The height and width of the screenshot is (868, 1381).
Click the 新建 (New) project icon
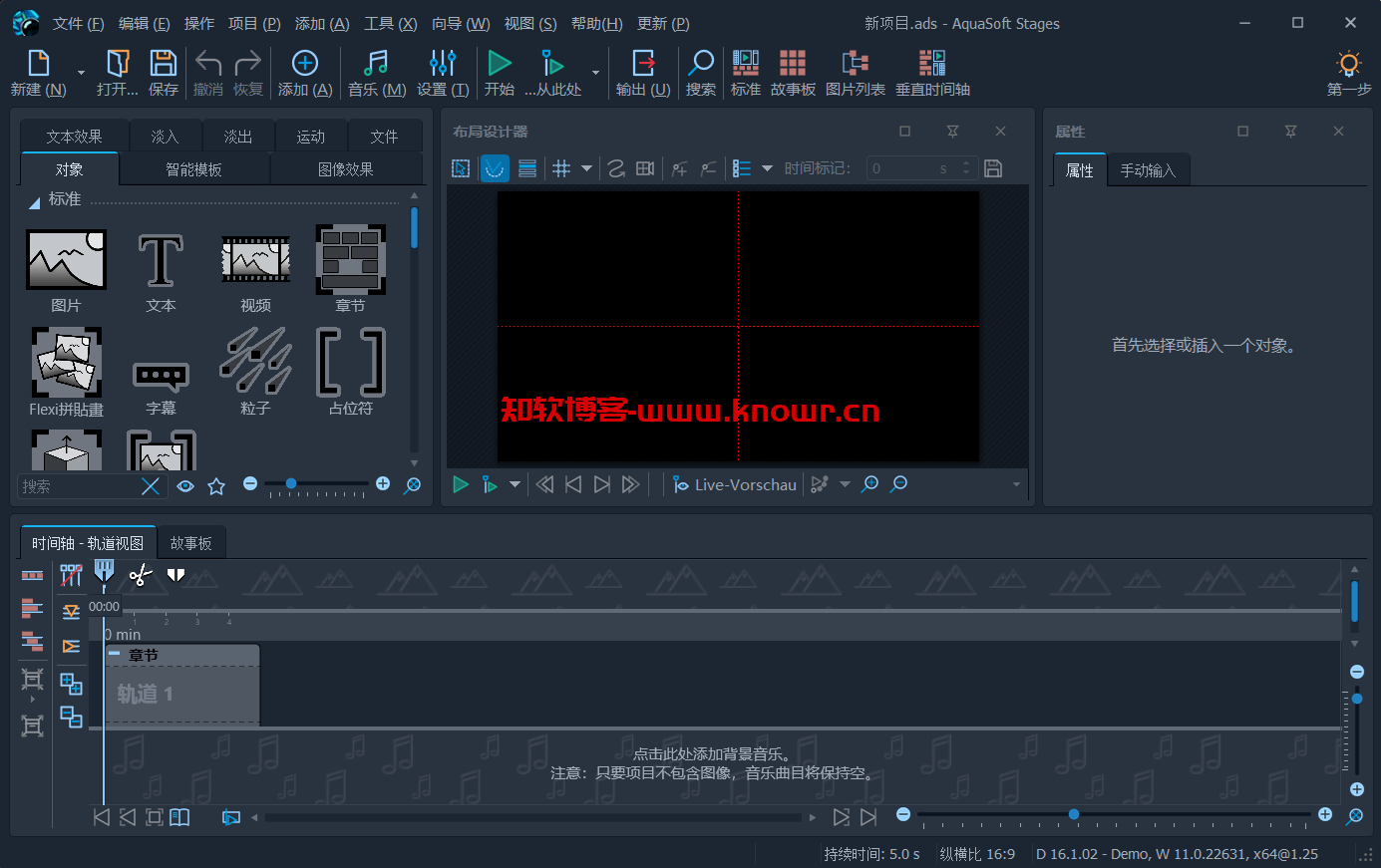click(38, 64)
